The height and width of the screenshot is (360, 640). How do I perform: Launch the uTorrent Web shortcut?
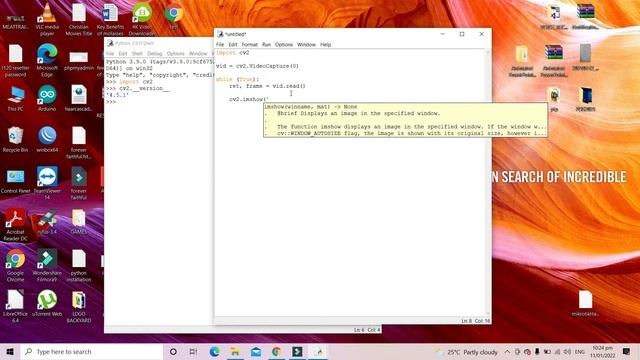pyautogui.click(x=47, y=304)
